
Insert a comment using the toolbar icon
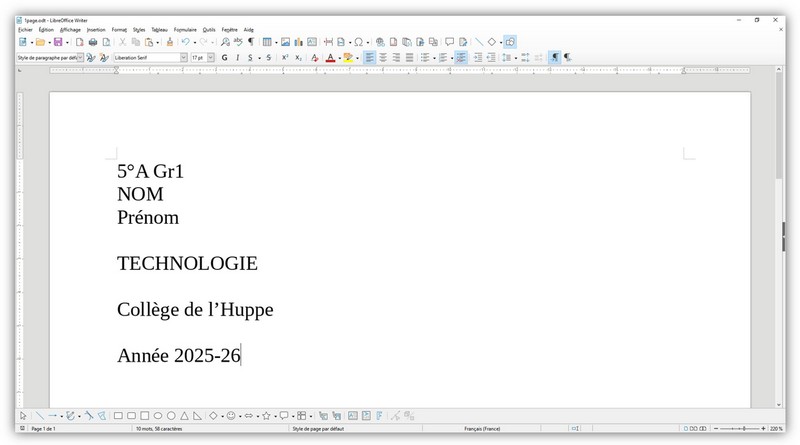449,42
